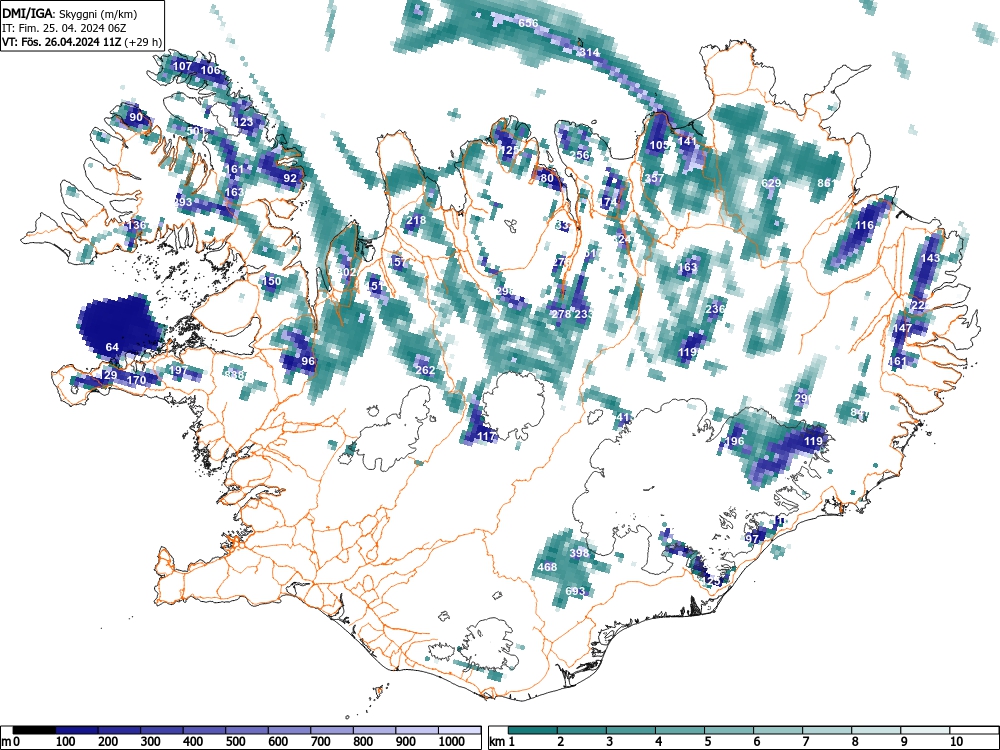Viewport: 1000px width, 750px height.
Task: Click the '468' visibility value in the south
Action: coord(547,566)
